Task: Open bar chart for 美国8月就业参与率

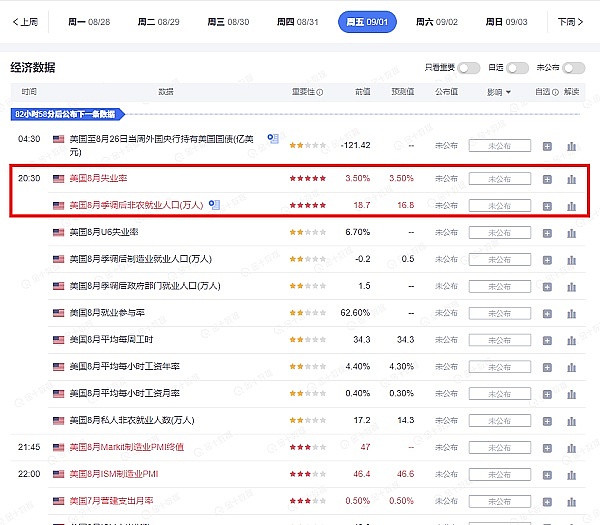Action: [572, 312]
